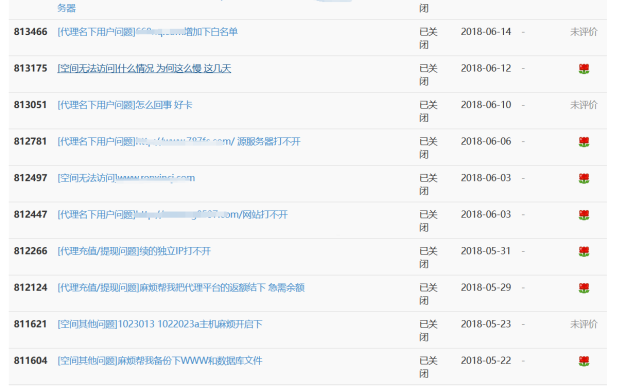This screenshot has width=626, height=386.
Task: Open ticket link 麻烦帮我把代理平台的返额结下
Action: pyautogui.click(x=181, y=288)
